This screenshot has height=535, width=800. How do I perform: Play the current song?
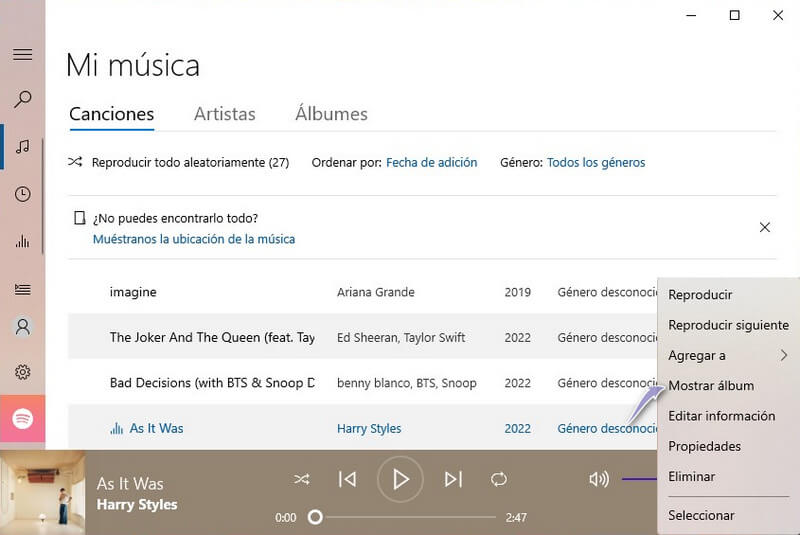400,479
